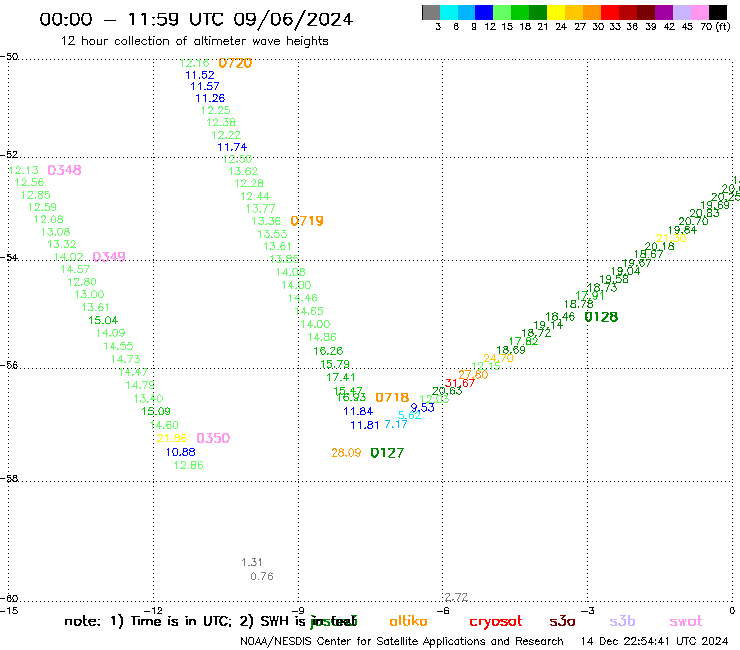Select the orange pass label 0720

pyautogui.click(x=235, y=63)
